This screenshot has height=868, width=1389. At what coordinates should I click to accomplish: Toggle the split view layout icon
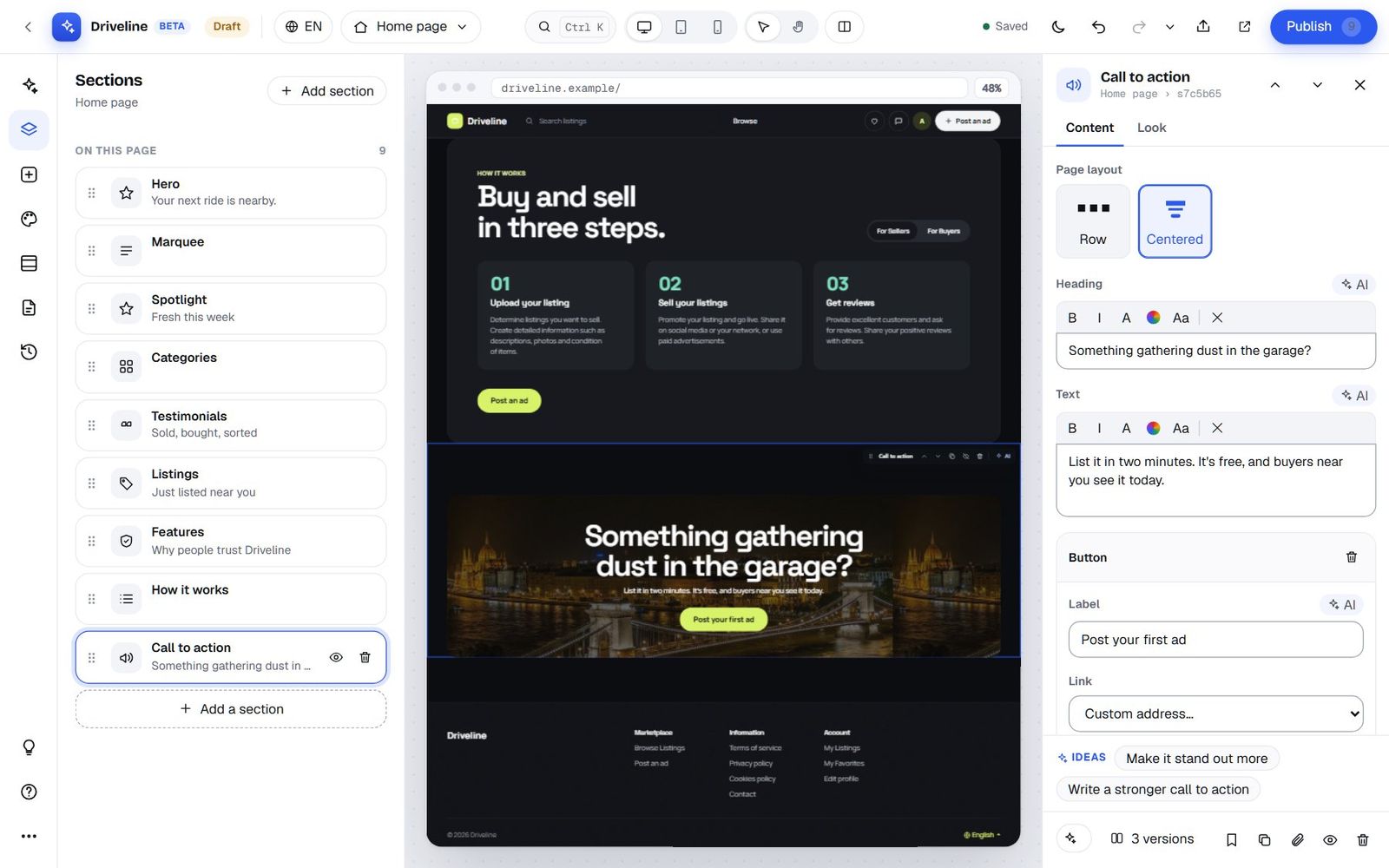844,27
